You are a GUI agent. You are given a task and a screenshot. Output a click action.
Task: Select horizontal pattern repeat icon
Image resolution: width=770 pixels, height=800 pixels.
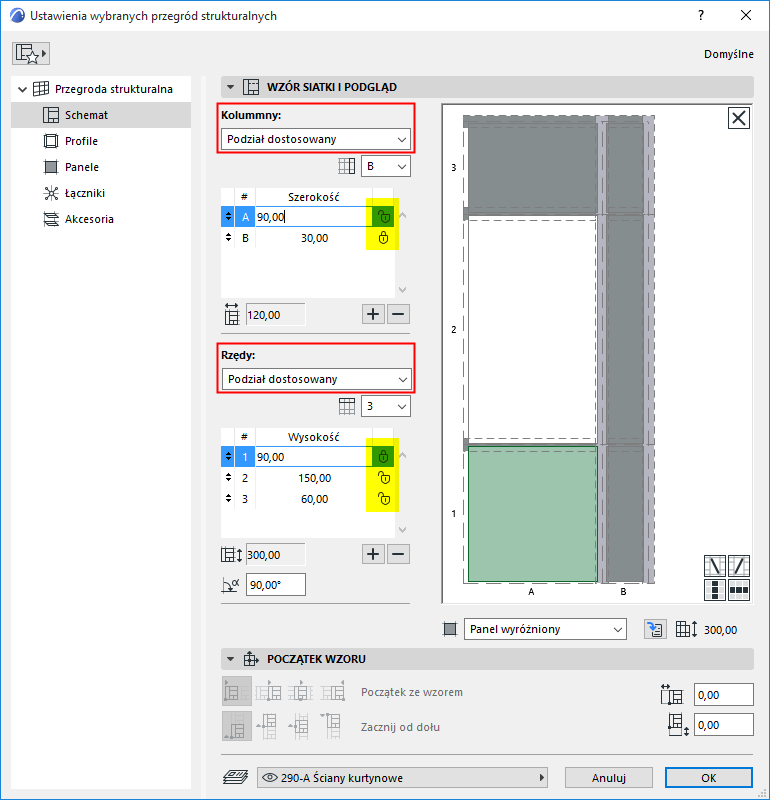coord(738,590)
